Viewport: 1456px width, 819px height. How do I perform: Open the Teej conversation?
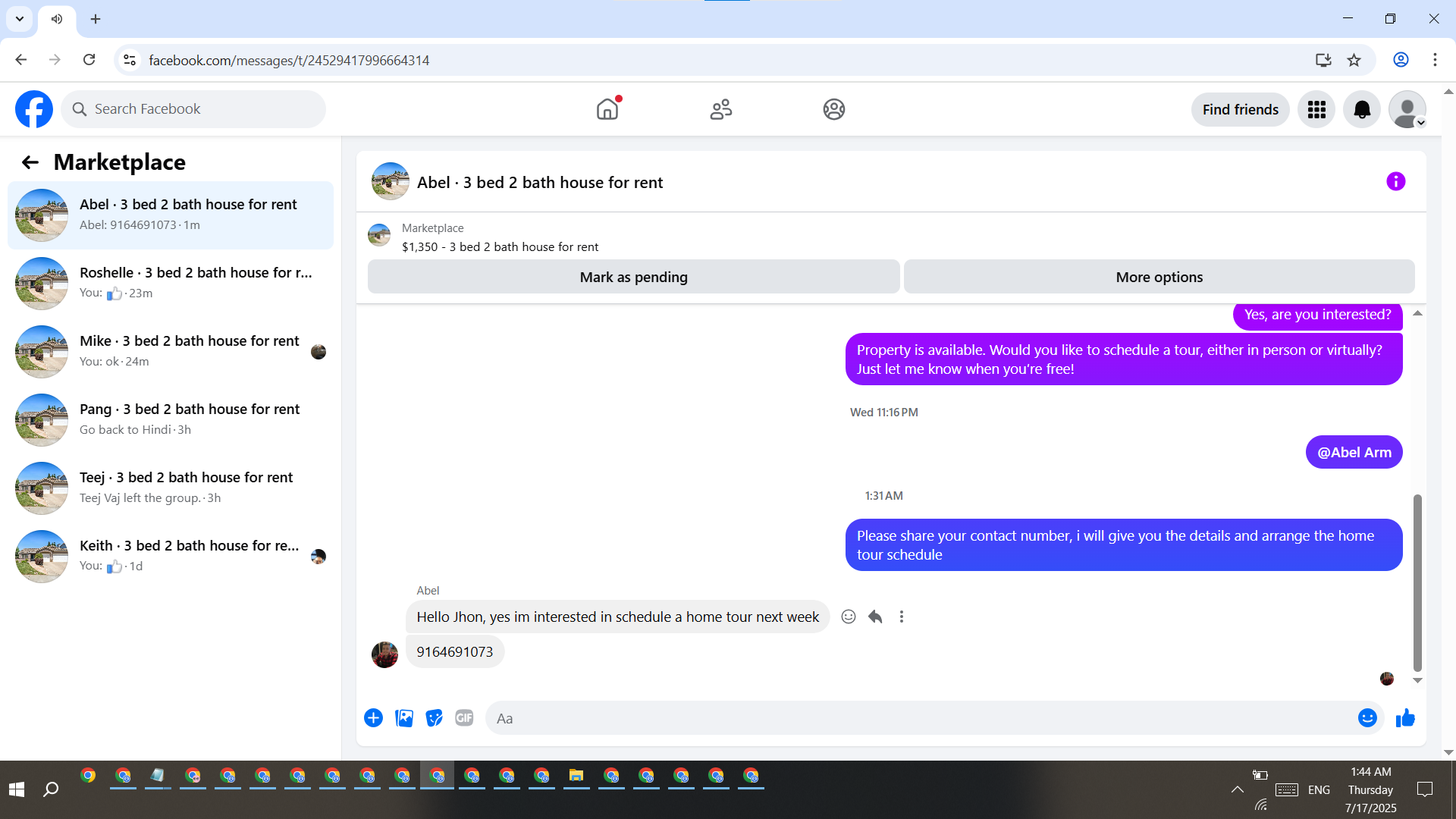[171, 488]
